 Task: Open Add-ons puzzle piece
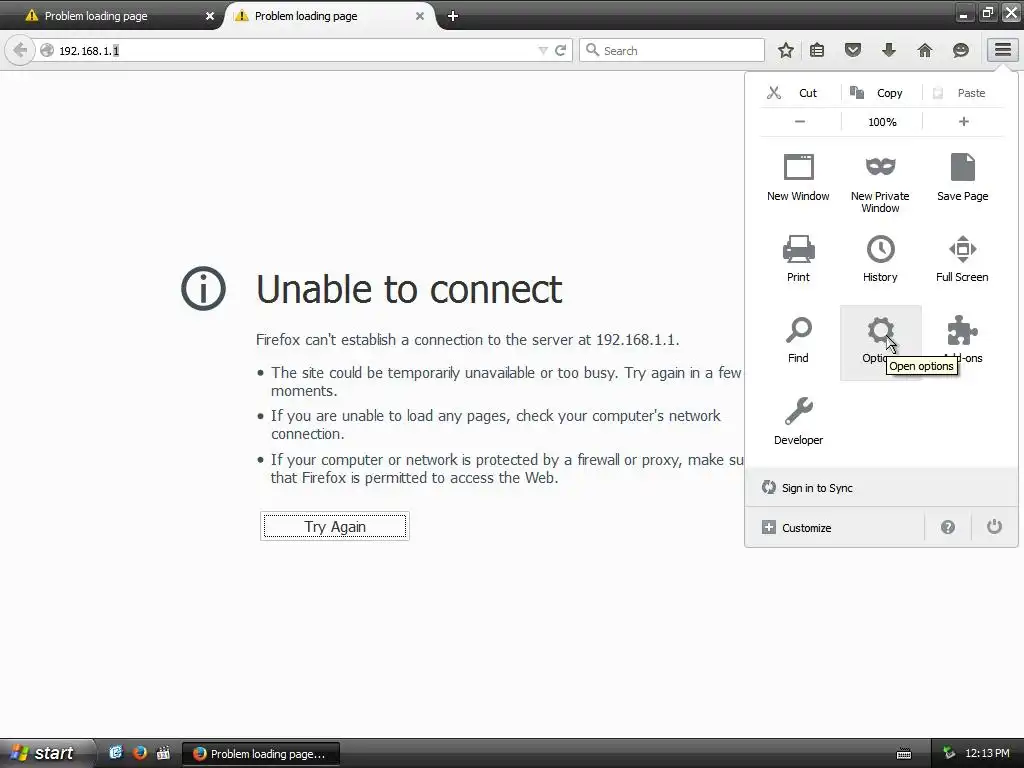point(963,330)
